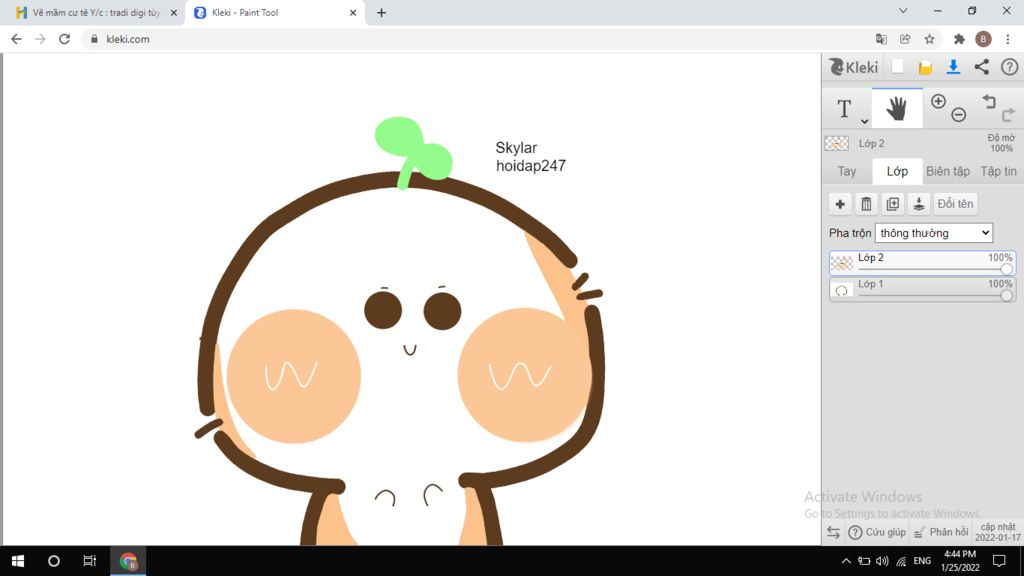
Task: Zoom in with the plus magnifier
Action: point(938,101)
